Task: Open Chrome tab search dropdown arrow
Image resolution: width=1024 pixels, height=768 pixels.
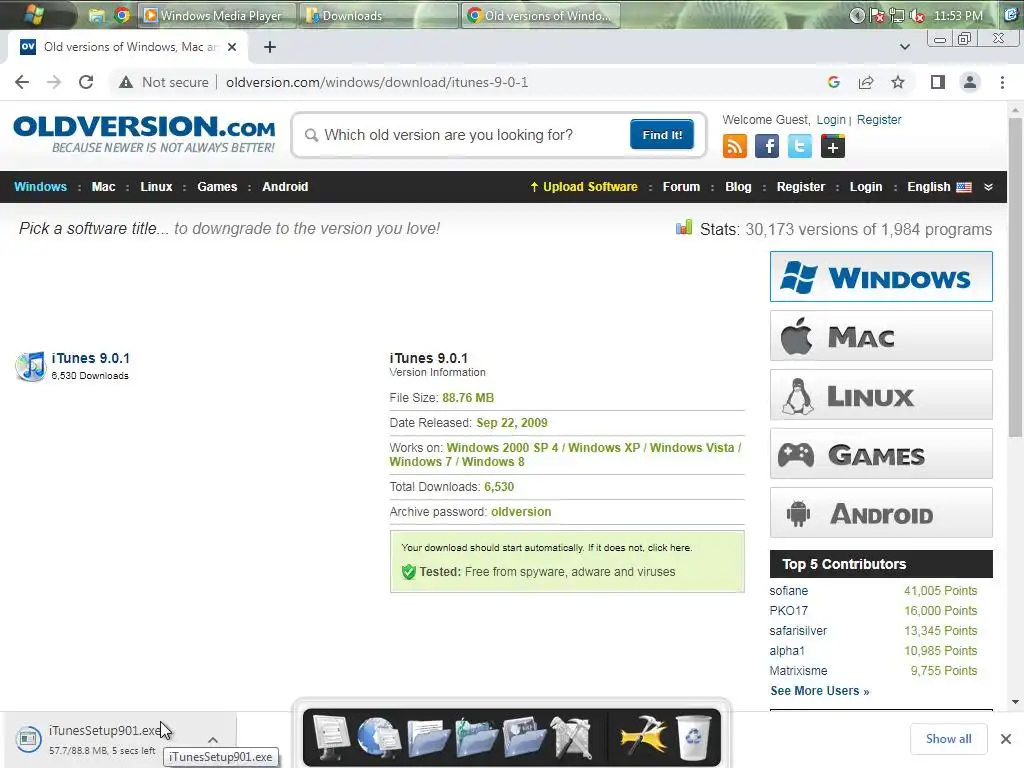Action: pos(904,47)
